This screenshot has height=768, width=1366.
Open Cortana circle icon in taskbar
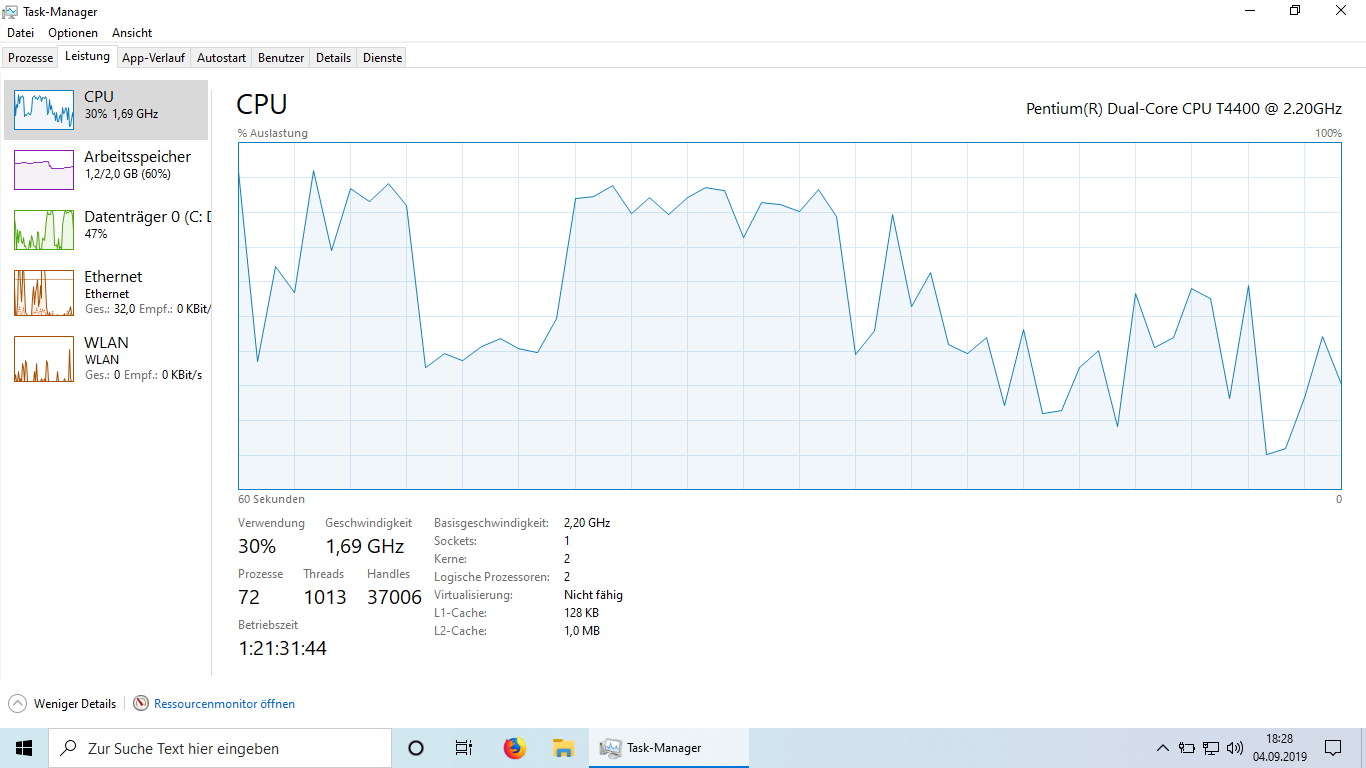[x=416, y=748]
